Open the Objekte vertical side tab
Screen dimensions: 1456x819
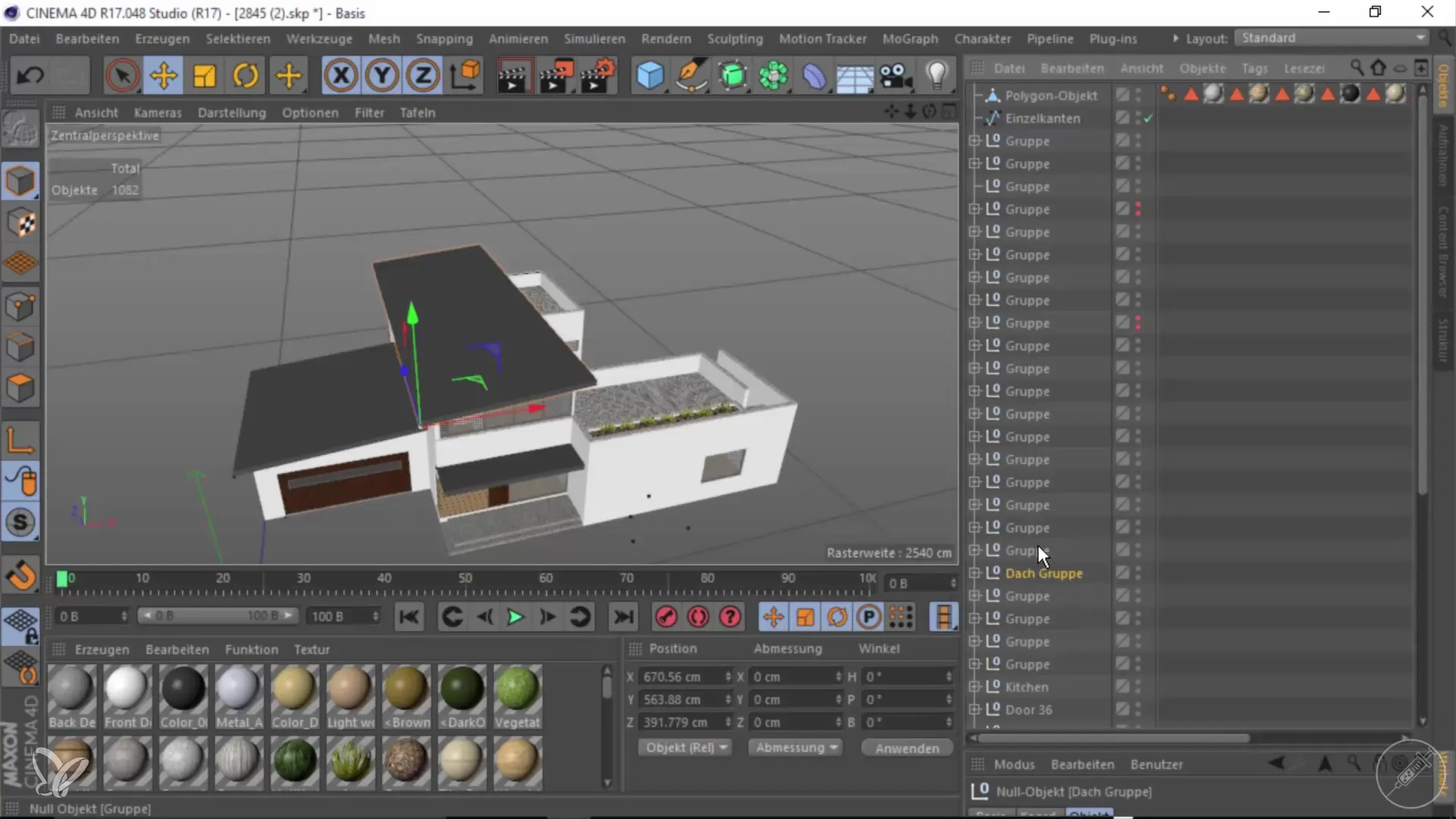point(1443,85)
